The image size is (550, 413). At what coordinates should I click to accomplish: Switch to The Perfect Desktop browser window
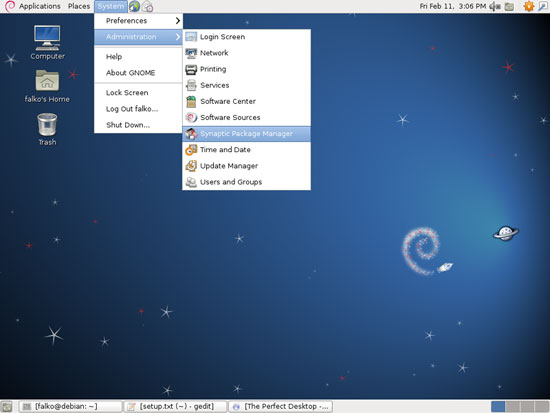[280, 407]
